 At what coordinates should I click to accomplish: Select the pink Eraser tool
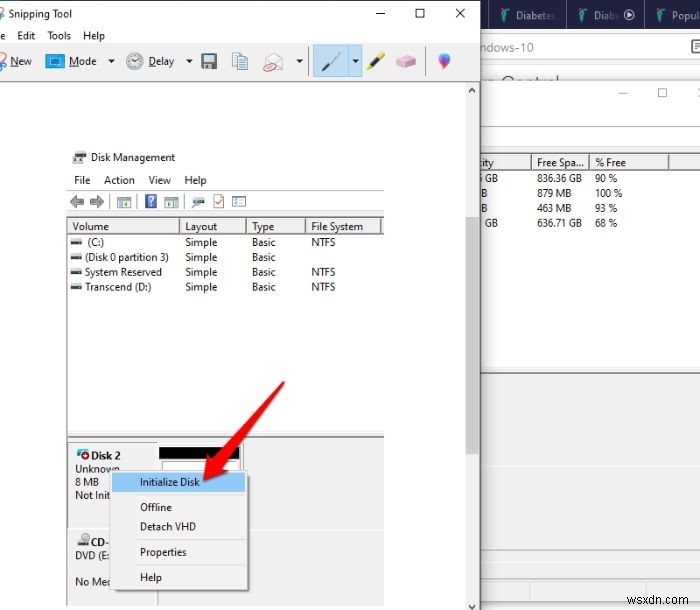[406, 61]
